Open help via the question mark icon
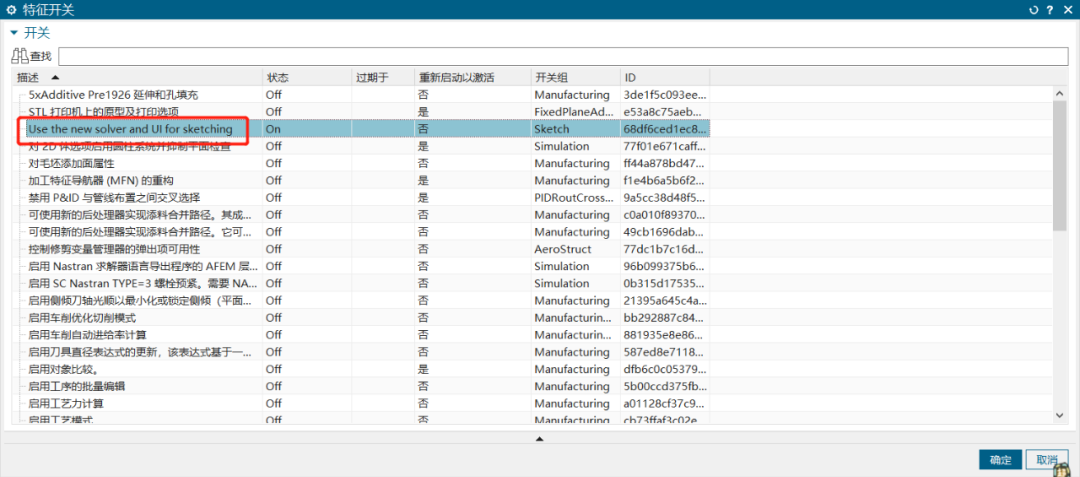Image resolution: width=1080 pixels, height=477 pixels. [x=1050, y=10]
